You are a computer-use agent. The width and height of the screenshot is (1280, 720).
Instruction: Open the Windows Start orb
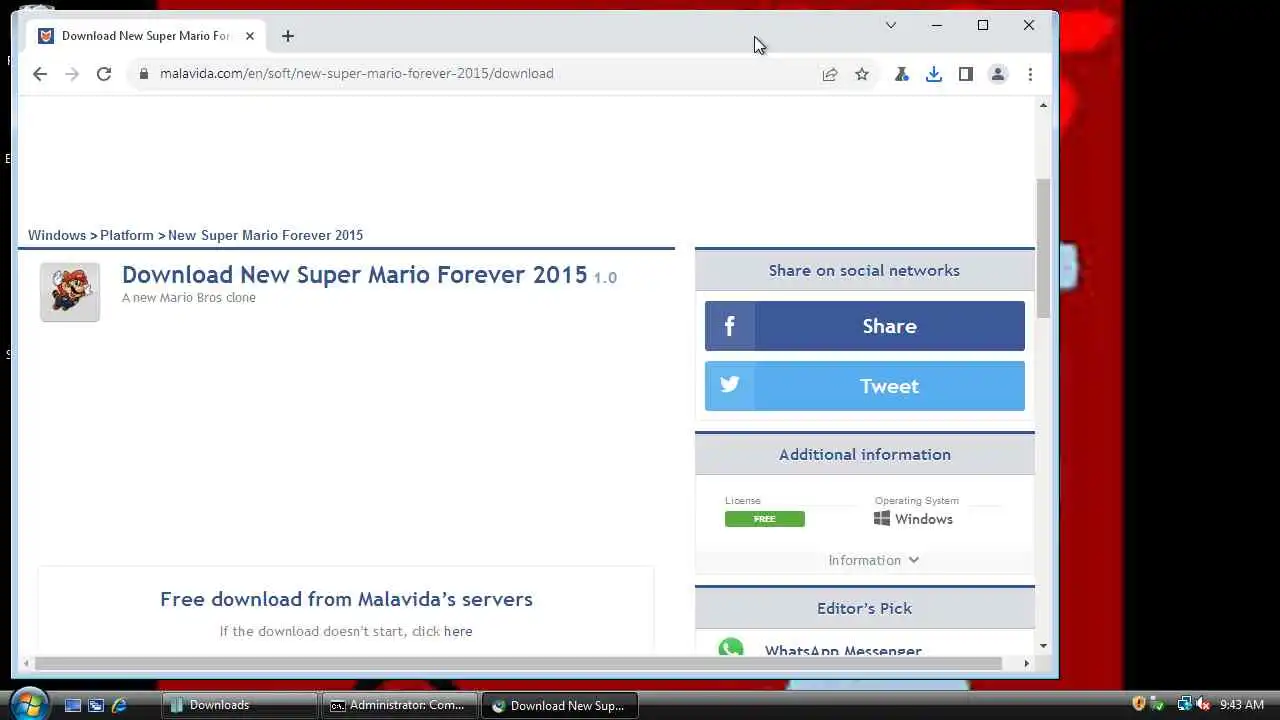coord(27,704)
